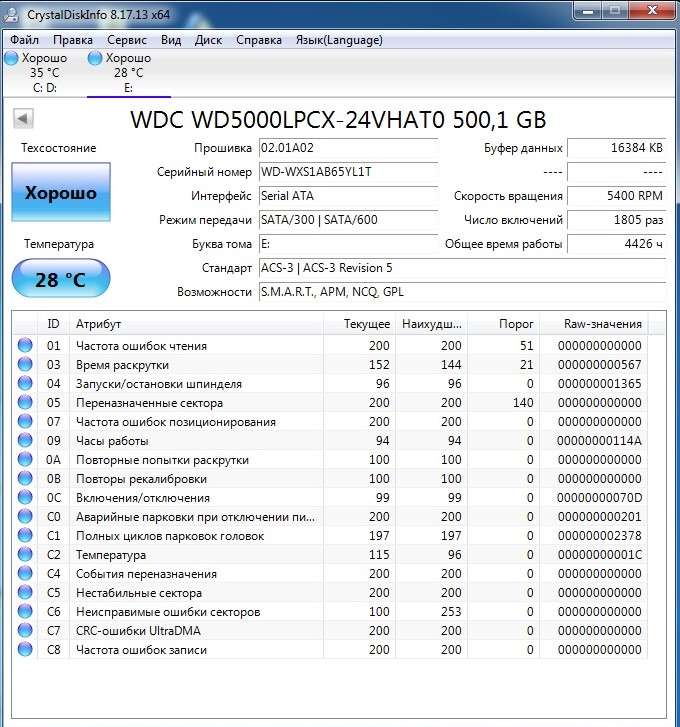Click status orb for attribute 05 reallocated sectors
The height and width of the screenshot is (727, 680).
pos(24,403)
